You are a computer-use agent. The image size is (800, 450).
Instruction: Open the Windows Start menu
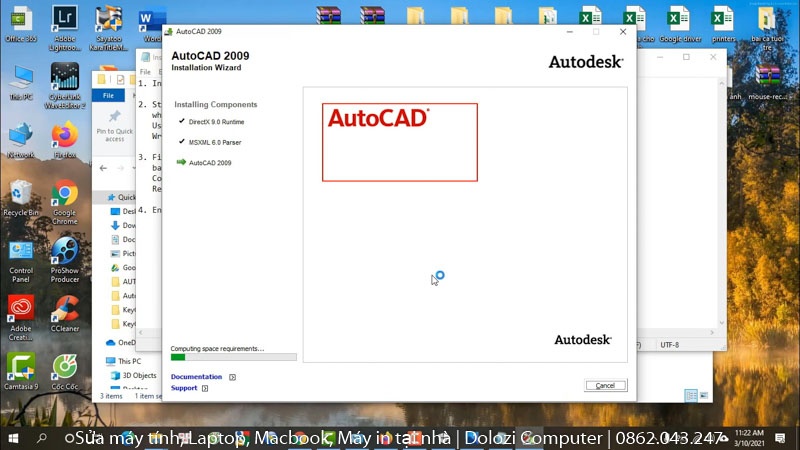click(x=13, y=438)
